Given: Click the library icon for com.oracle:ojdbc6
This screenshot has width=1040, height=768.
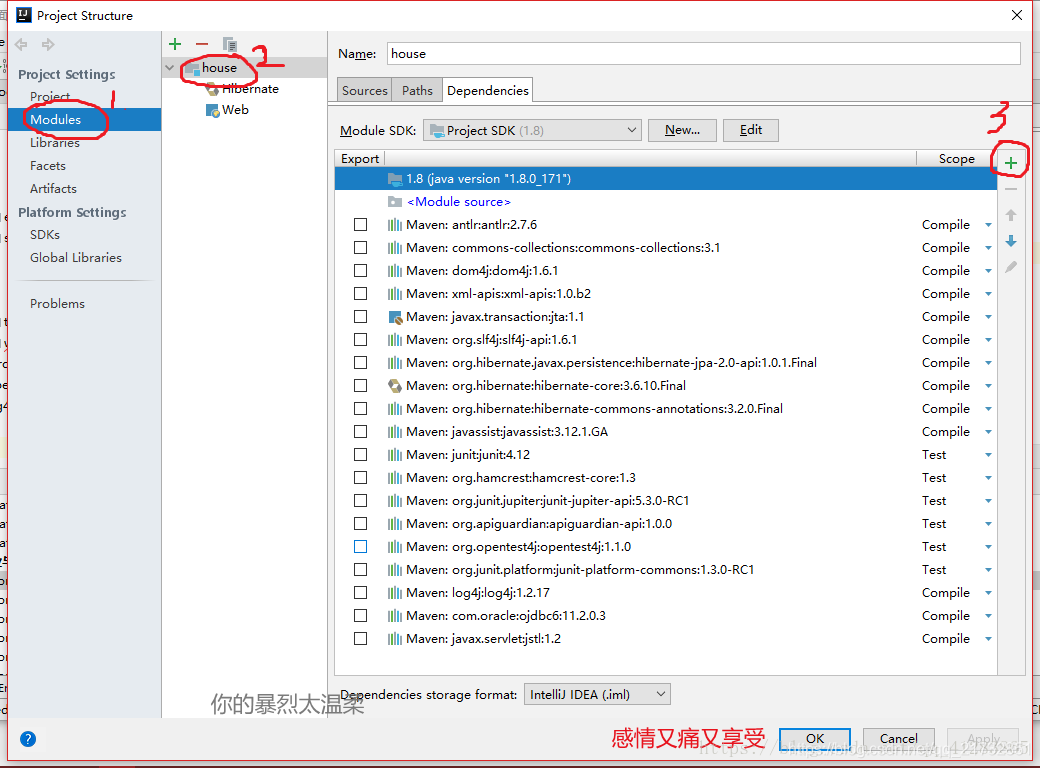Looking at the screenshot, I should tap(395, 616).
